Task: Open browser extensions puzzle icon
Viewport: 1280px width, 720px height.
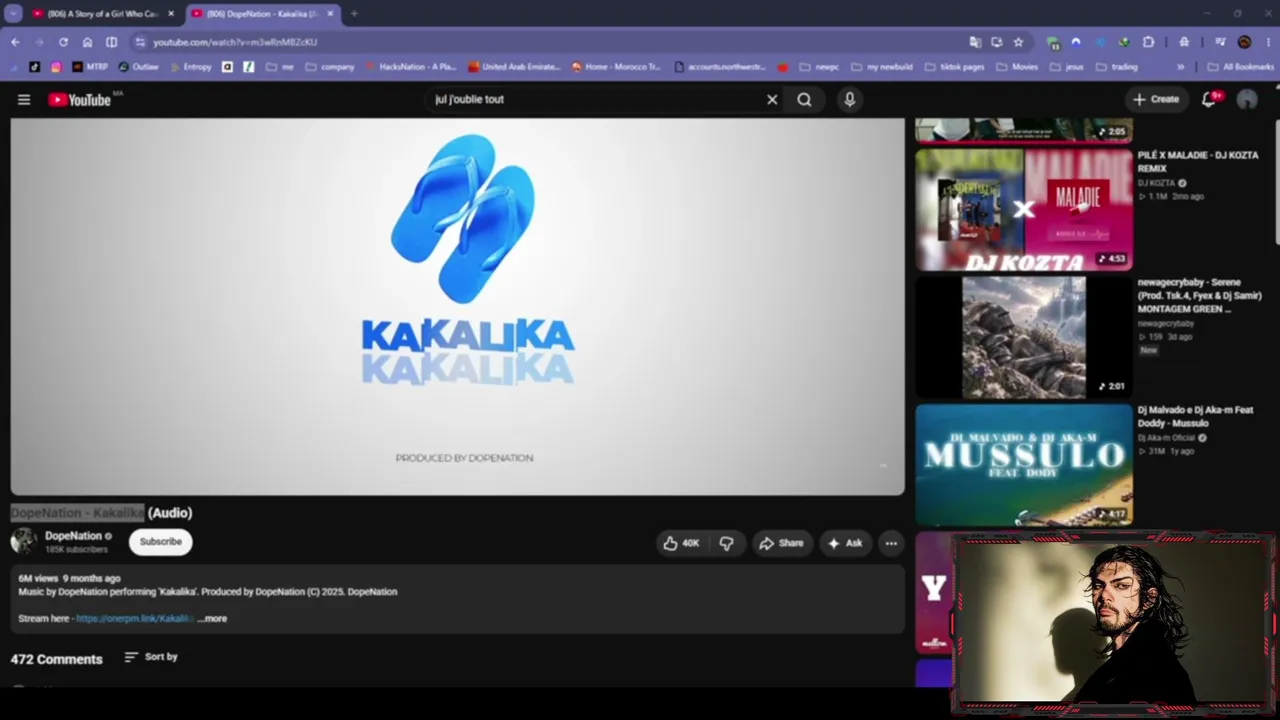Action: pyautogui.click(x=1148, y=42)
